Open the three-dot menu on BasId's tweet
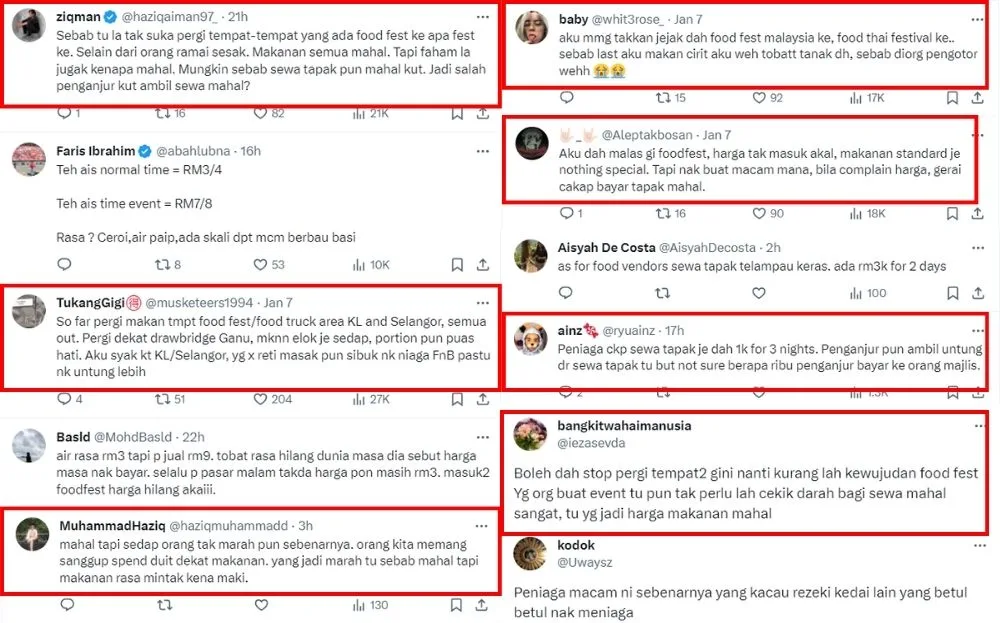Screen dimensions: 1000x623 pos(483,436)
